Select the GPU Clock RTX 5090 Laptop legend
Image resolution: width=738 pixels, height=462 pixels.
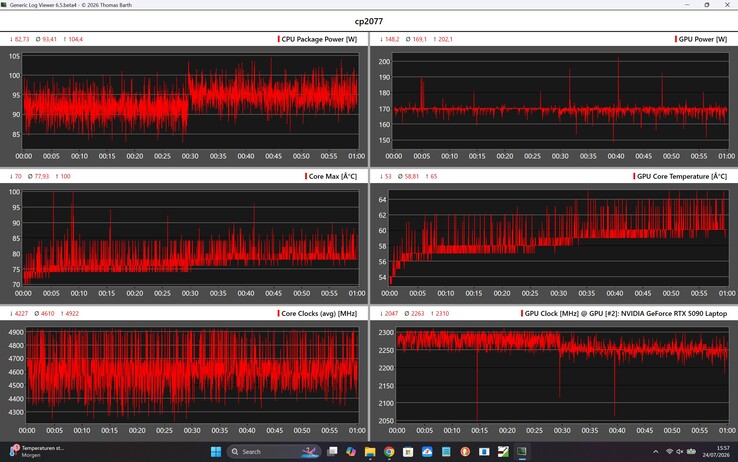(626, 313)
